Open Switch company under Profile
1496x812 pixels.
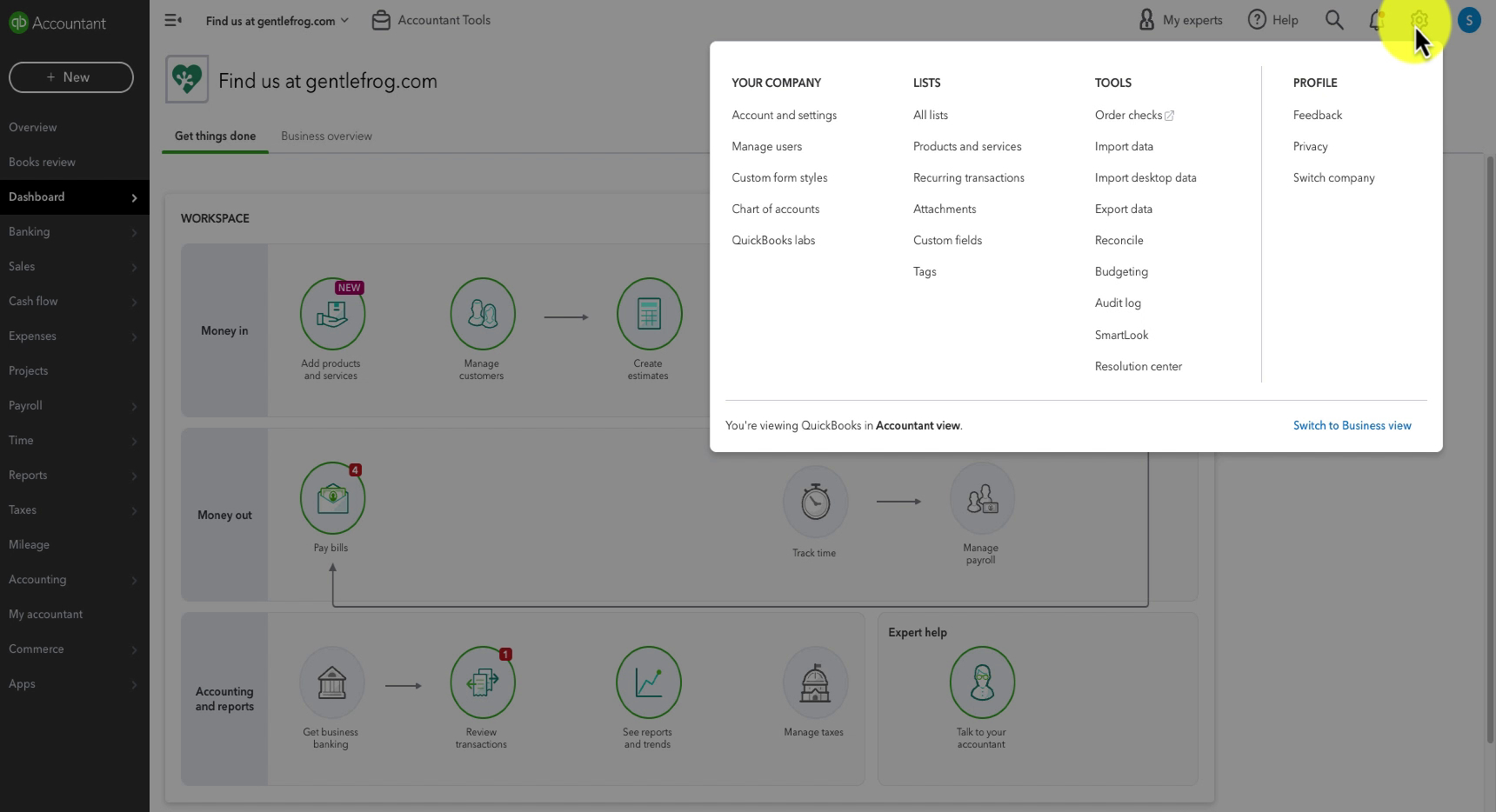[x=1333, y=177]
